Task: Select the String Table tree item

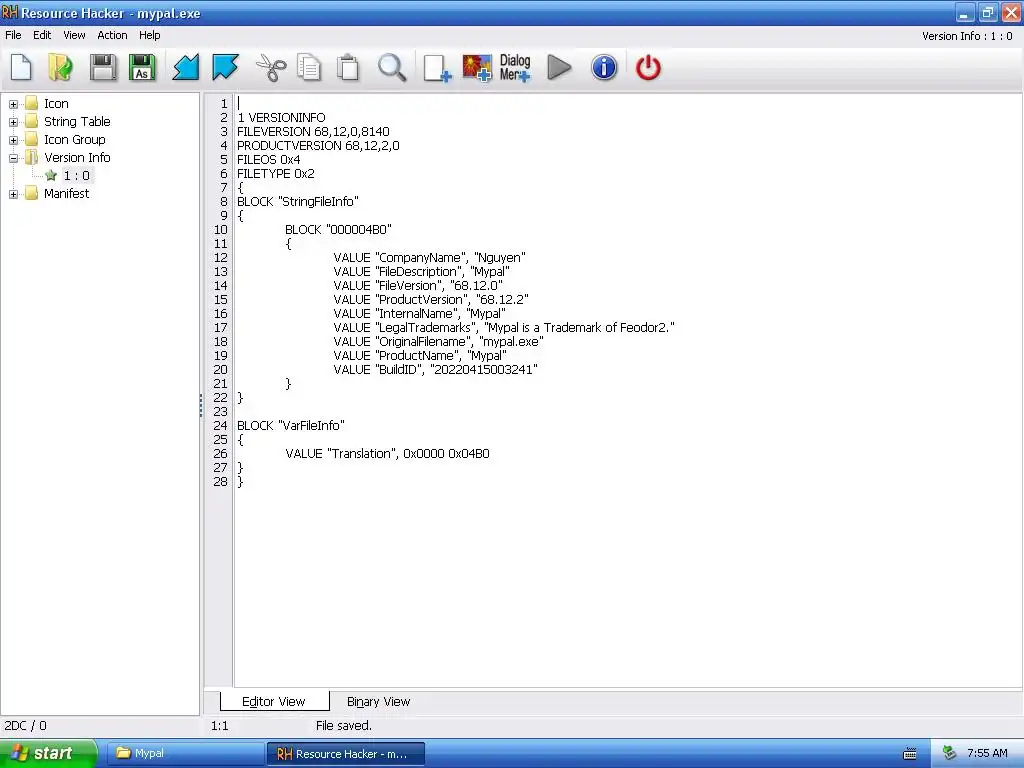Action: pyautogui.click(x=77, y=121)
